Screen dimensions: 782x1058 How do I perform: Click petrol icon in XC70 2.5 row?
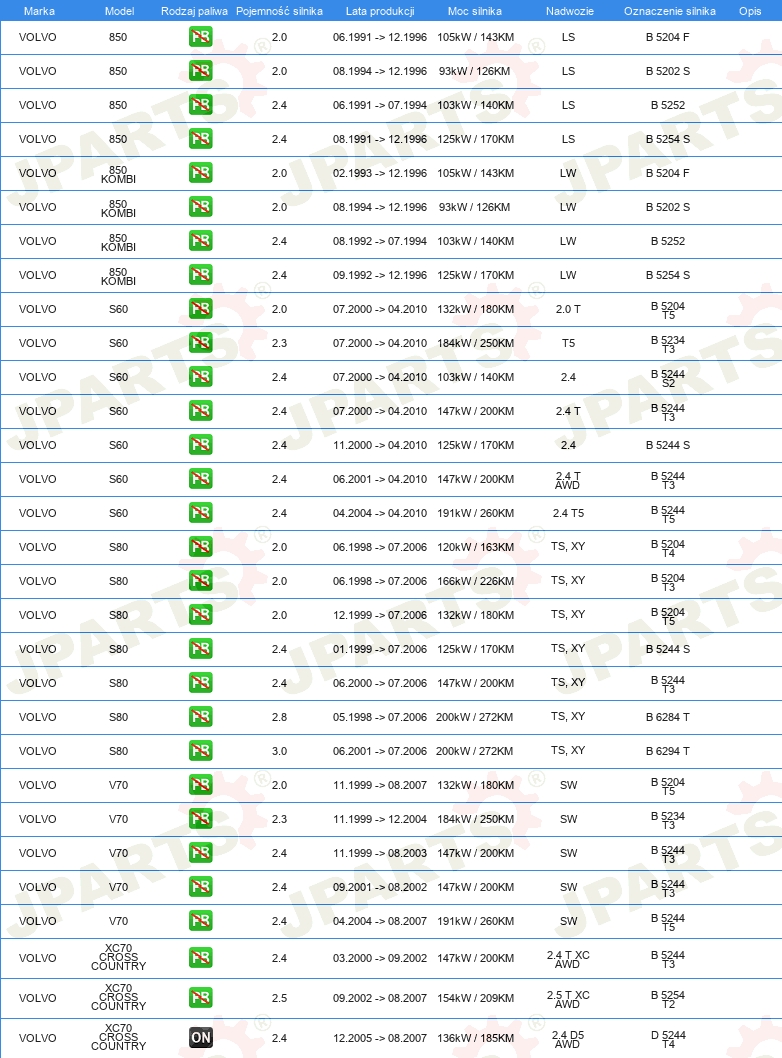200,997
